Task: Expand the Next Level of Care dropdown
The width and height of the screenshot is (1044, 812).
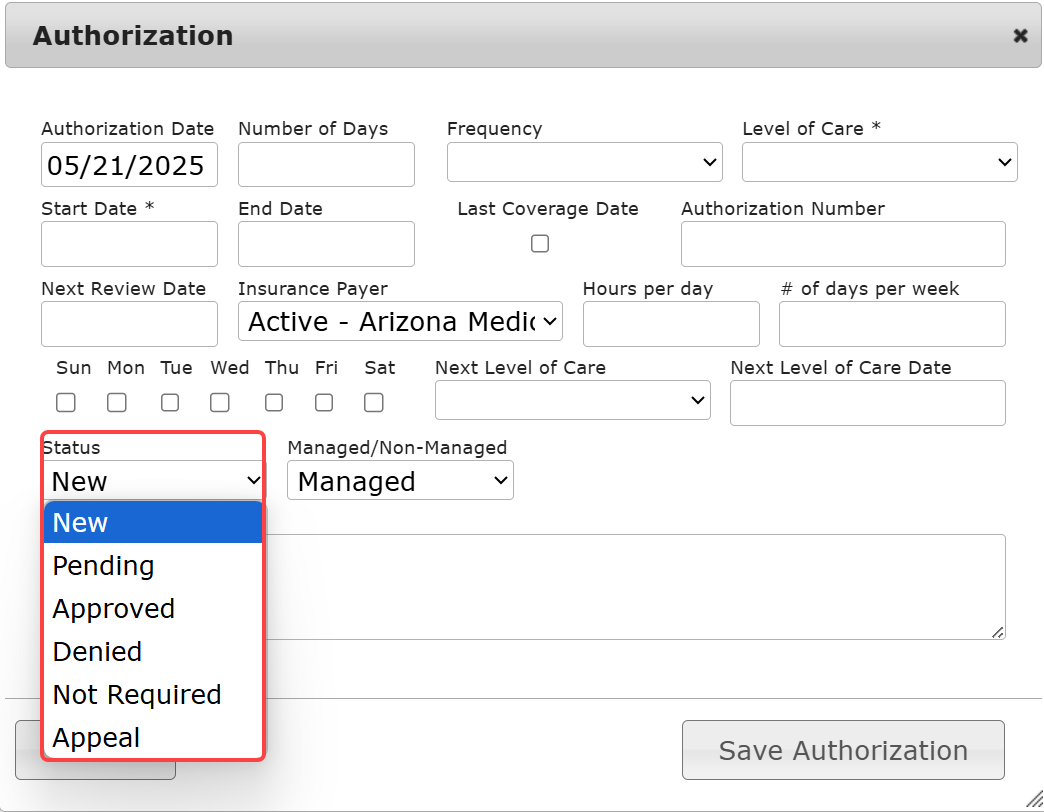Action: [572, 401]
